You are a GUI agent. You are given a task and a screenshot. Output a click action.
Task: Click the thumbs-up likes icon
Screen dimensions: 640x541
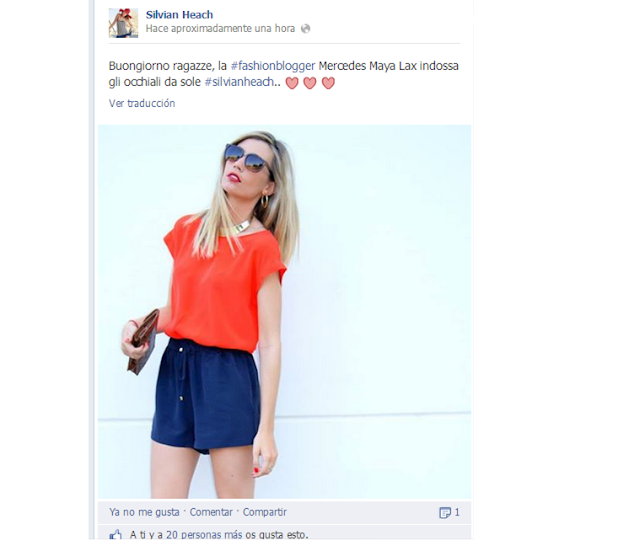(x=116, y=534)
